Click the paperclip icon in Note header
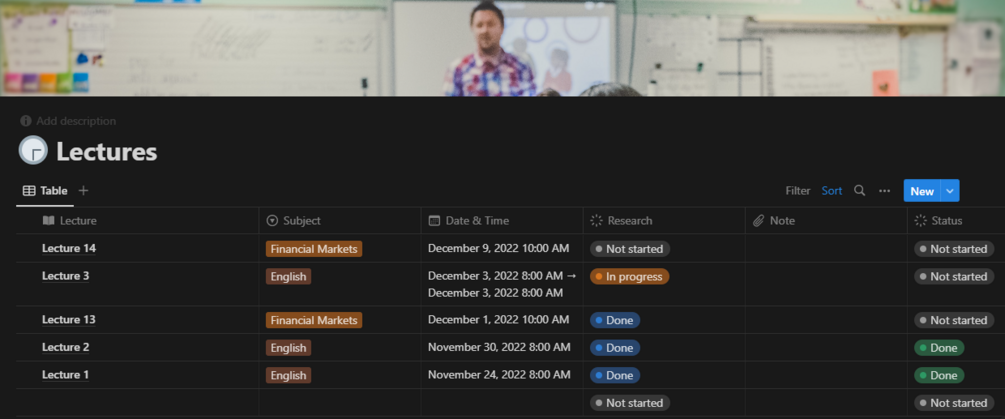The image size is (1005, 419). click(x=759, y=221)
